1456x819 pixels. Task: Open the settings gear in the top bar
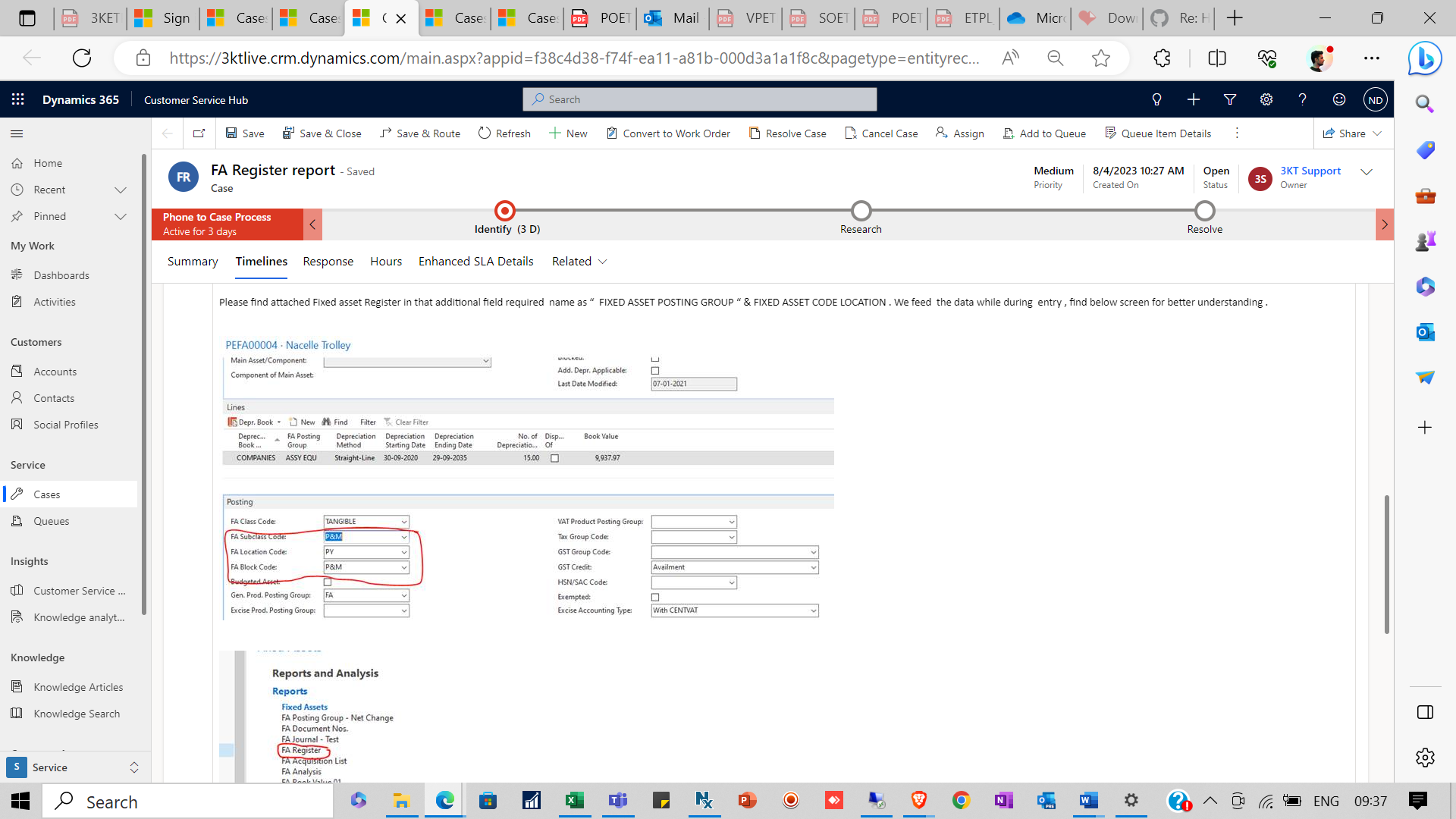tap(1266, 99)
